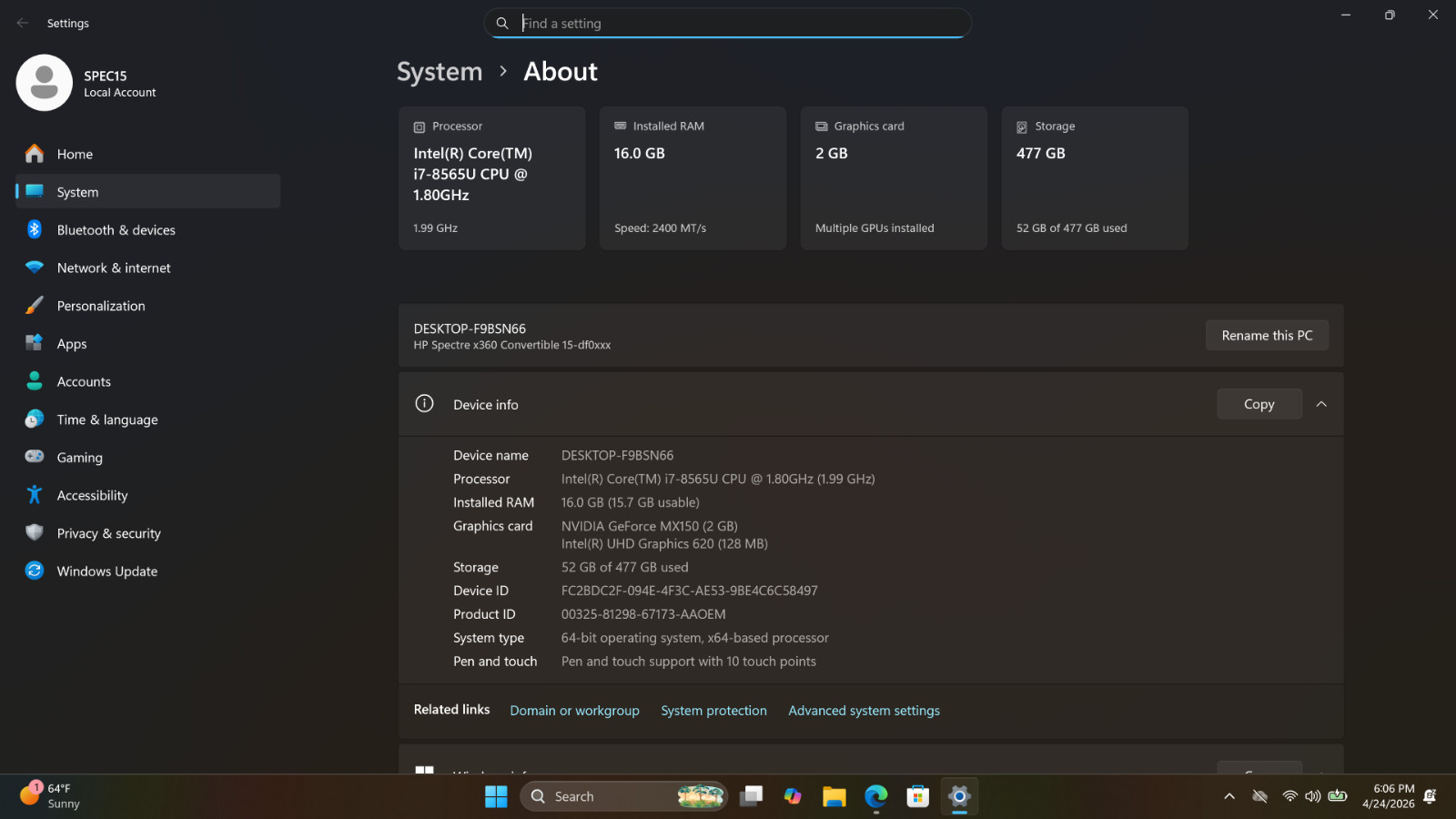This screenshot has height=819, width=1456.
Task: Click the Accounts person icon
Action: [x=35, y=381]
